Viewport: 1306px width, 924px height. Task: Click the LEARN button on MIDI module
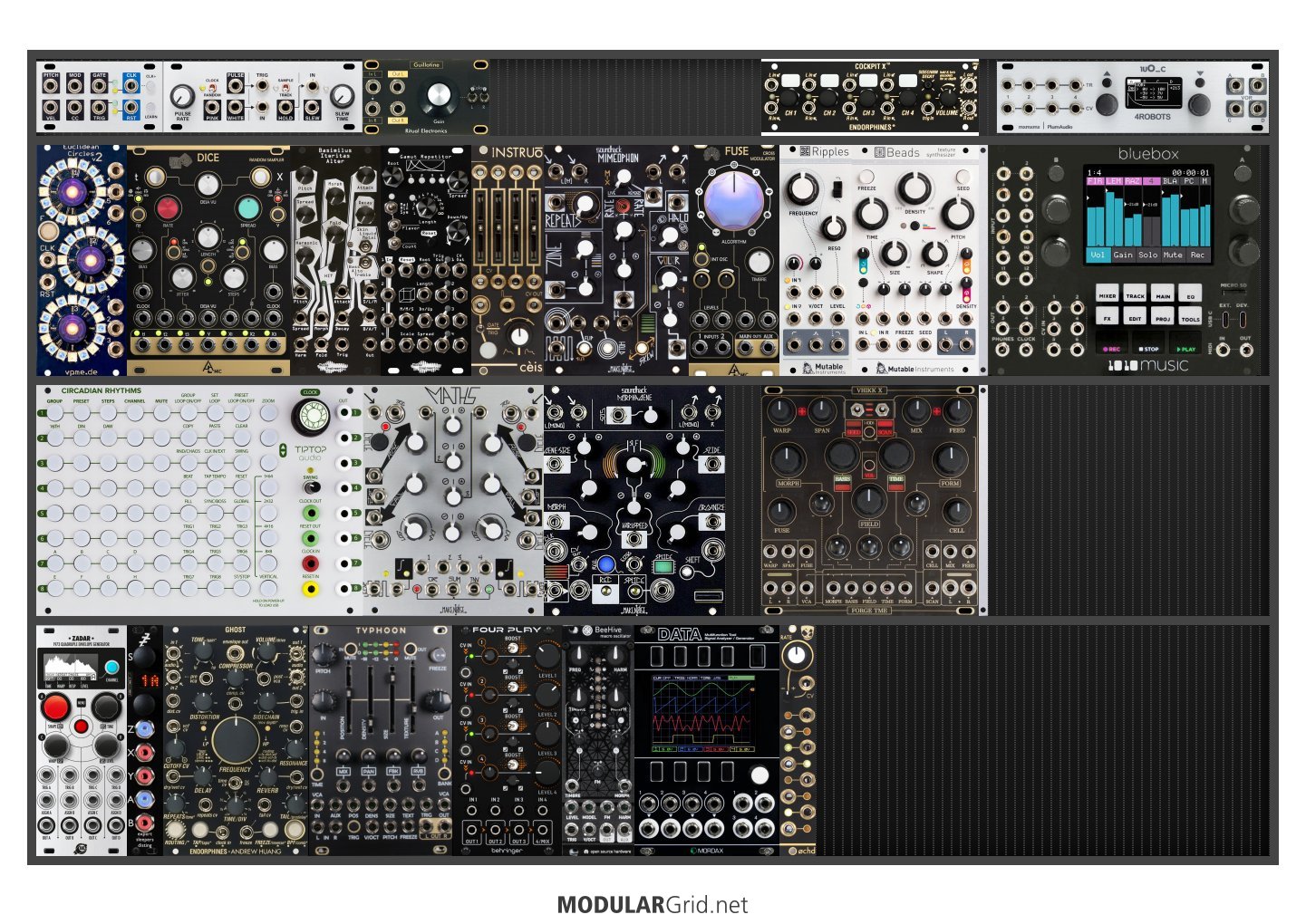coord(150,106)
